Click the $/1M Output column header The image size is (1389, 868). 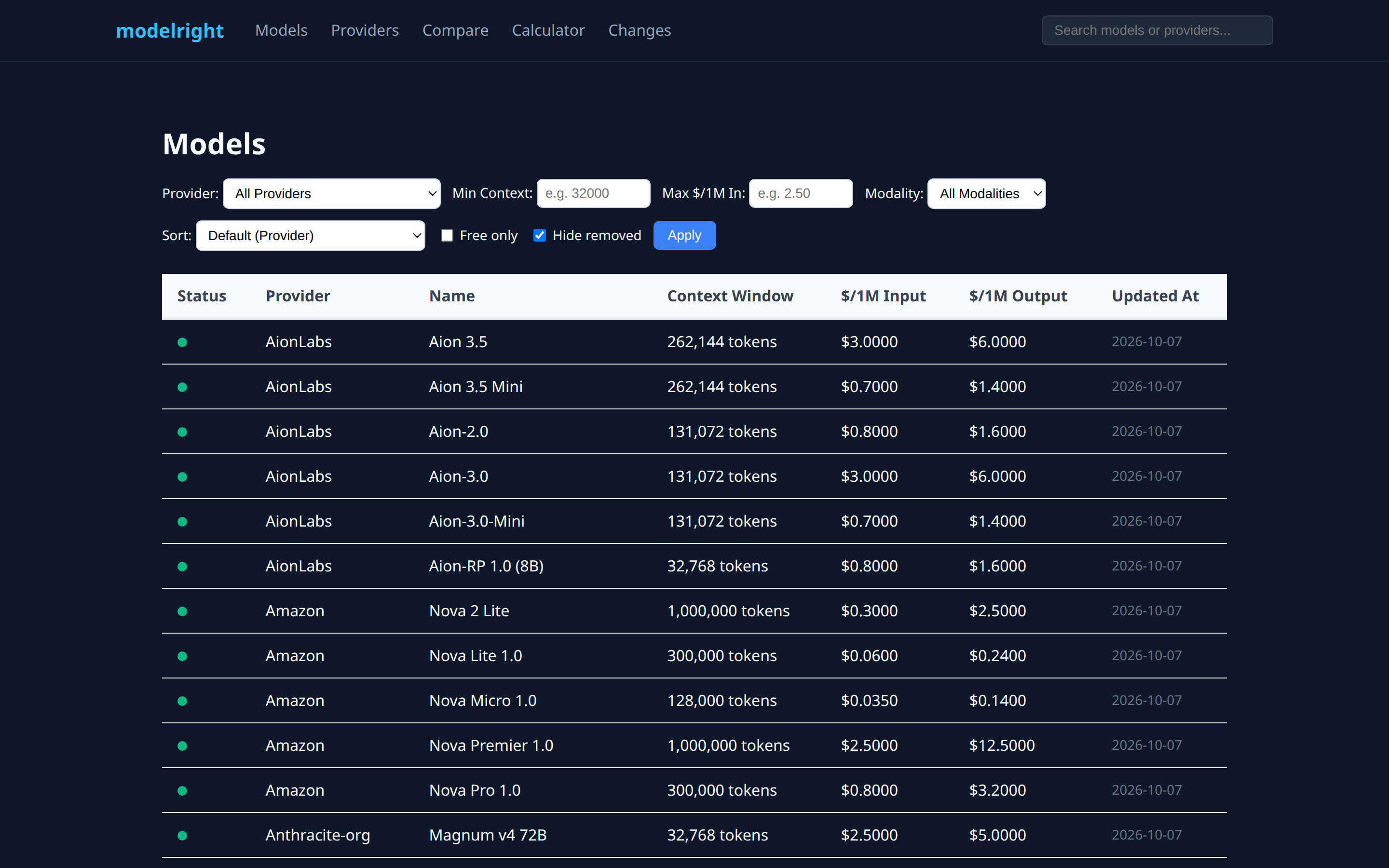pyautogui.click(x=1018, y=296)
